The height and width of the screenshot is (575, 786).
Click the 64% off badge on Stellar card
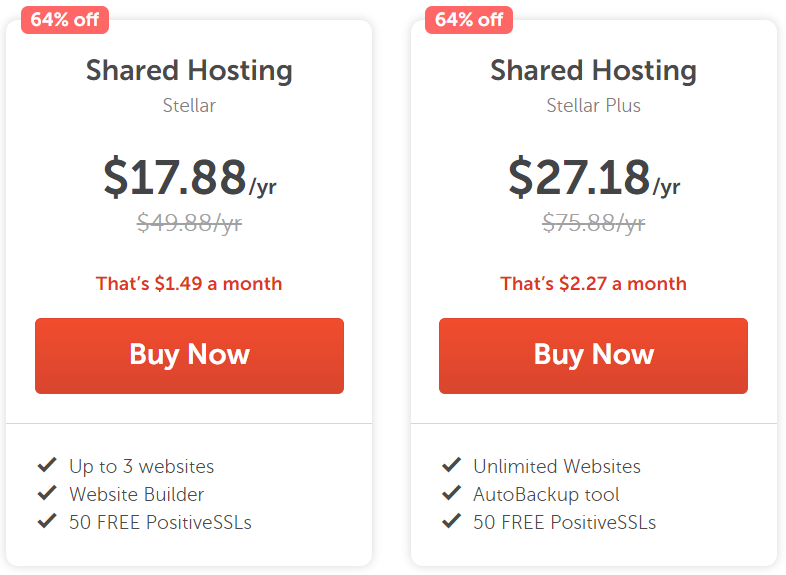(65, 20)
